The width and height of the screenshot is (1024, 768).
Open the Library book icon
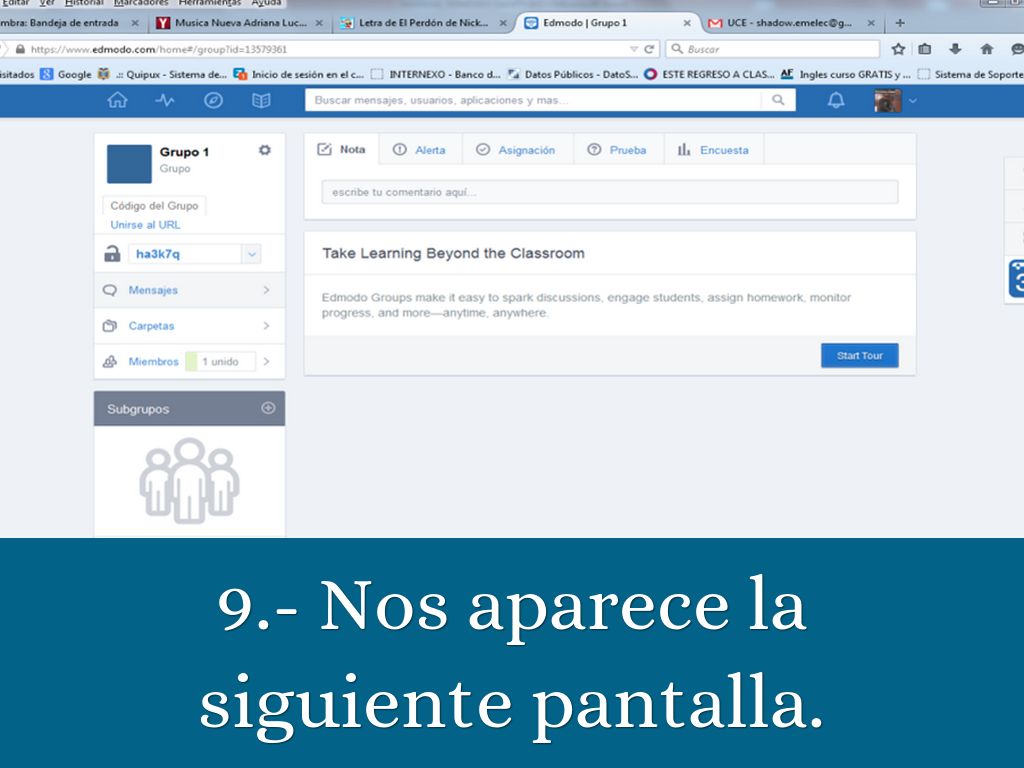point(261,100)
